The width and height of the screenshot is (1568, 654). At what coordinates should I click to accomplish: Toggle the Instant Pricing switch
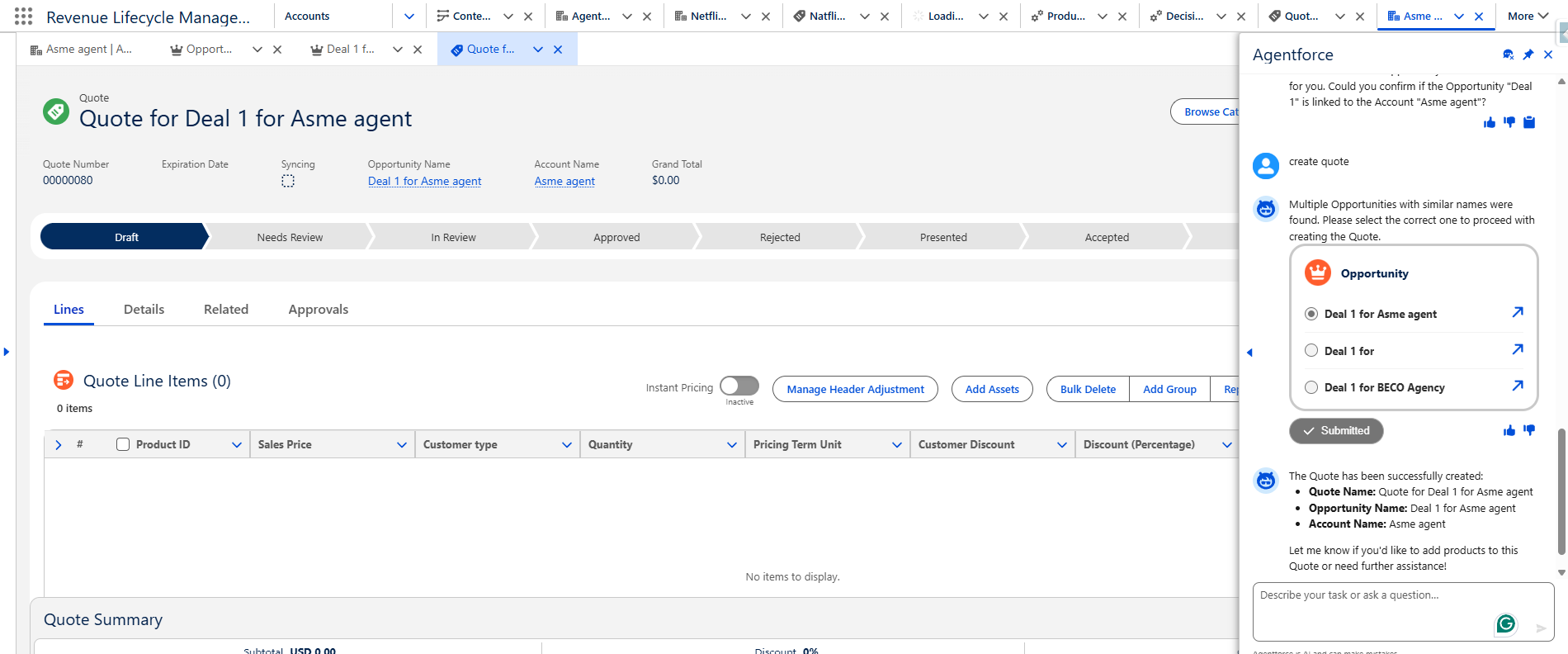[x=739, y=386]
